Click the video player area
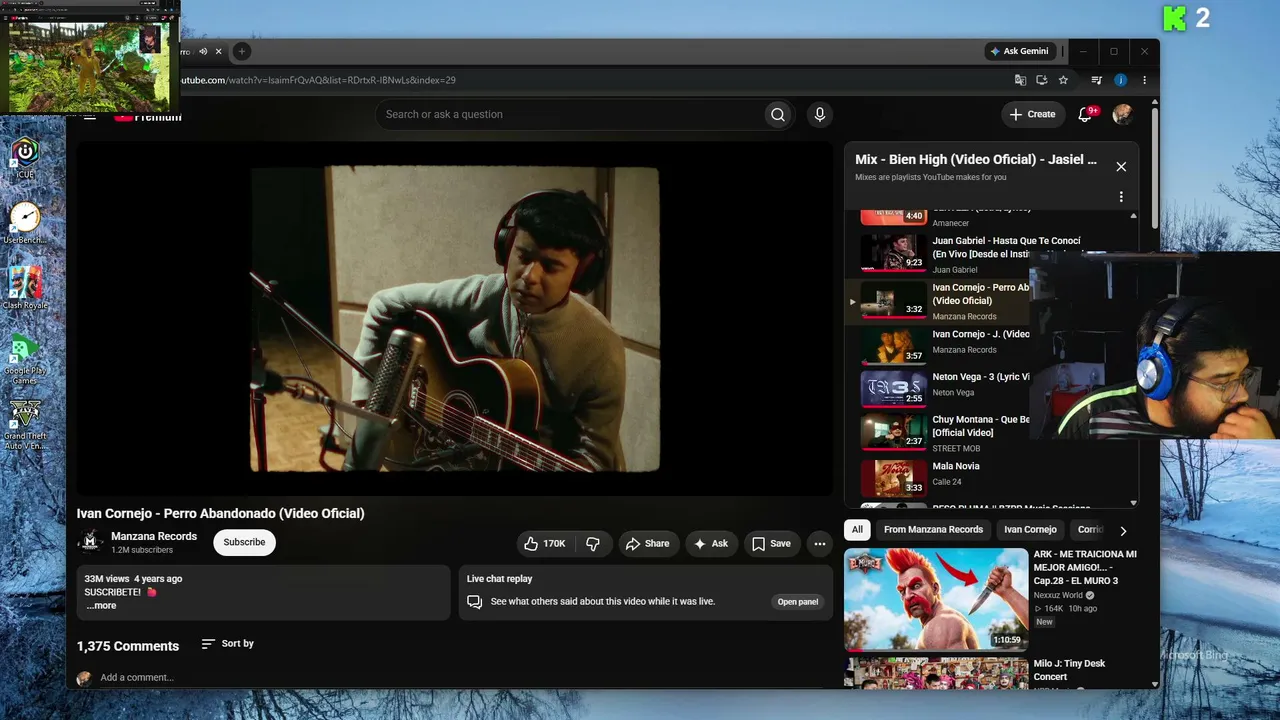The image size is (1280, 720). [455, 319]
